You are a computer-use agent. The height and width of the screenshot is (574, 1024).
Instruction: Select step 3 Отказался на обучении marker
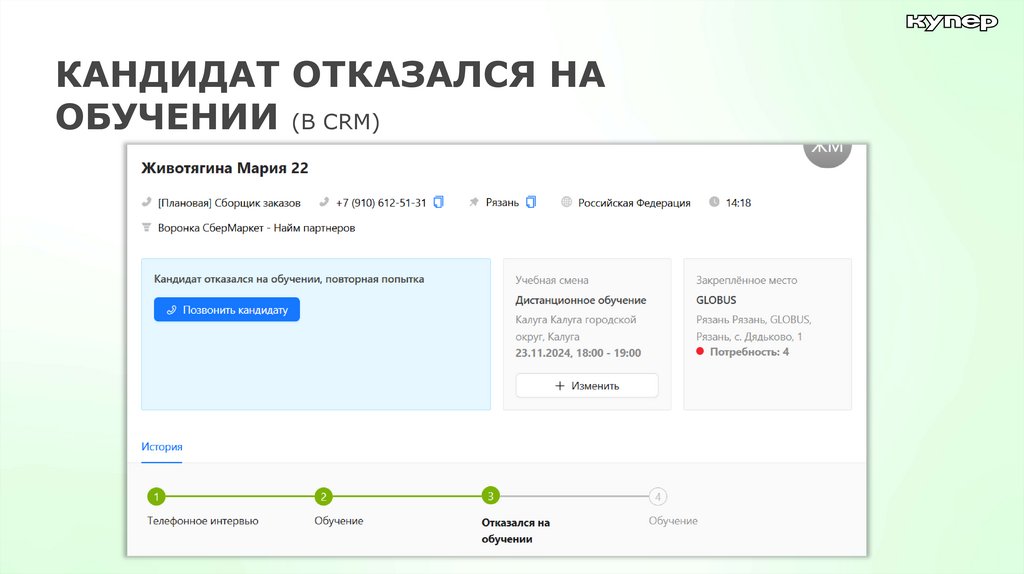[x=490, y=496]
